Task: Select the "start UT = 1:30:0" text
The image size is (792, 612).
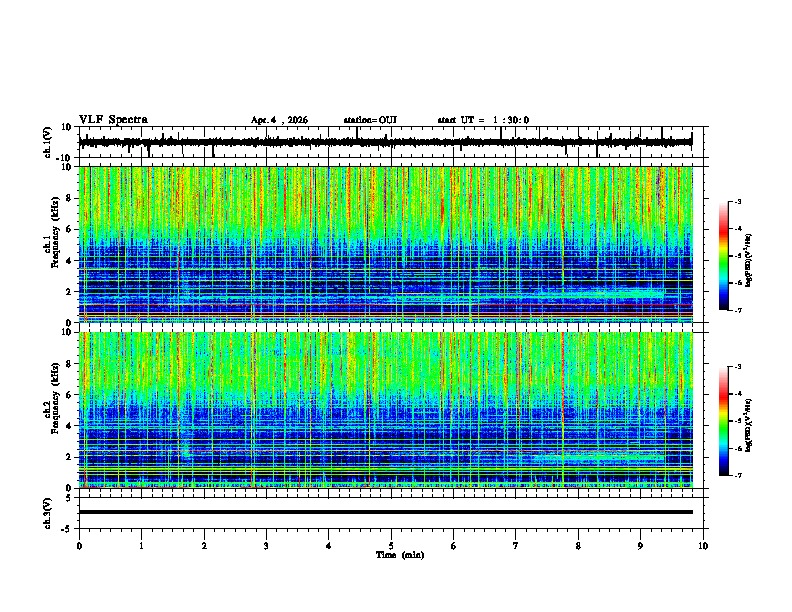Action: tap(483, 120)
